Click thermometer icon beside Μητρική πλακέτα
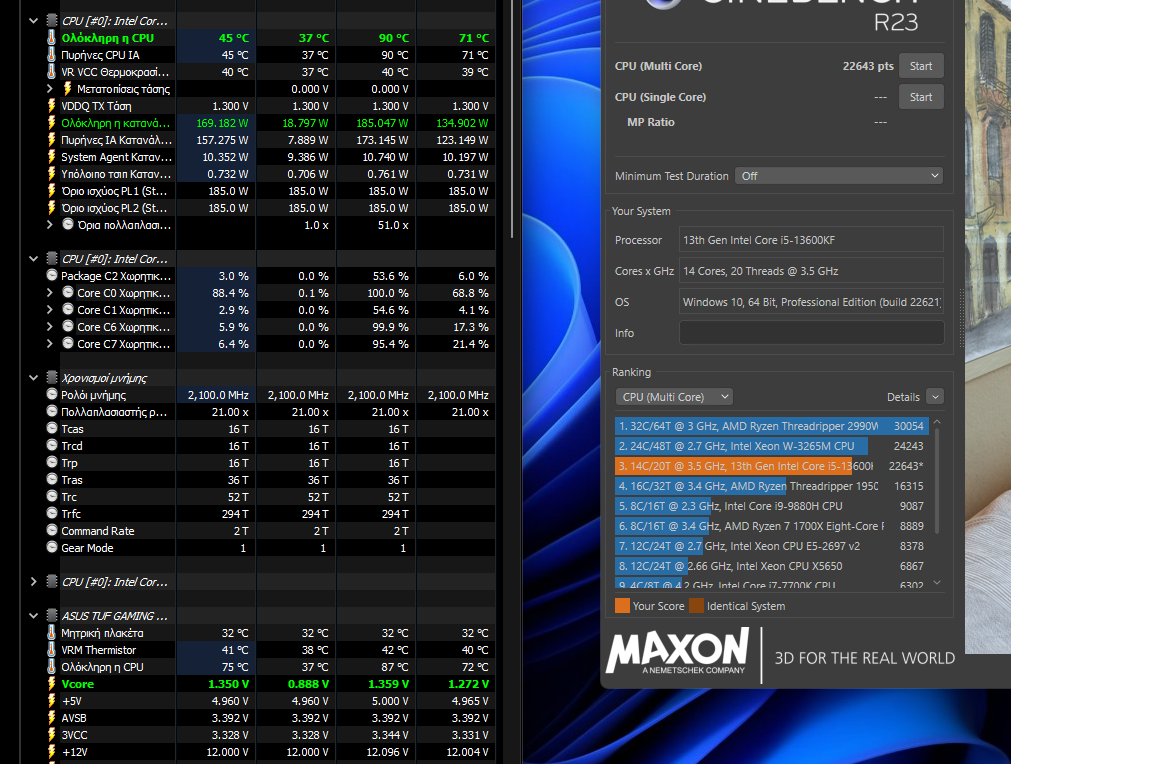The width and height of the screenshot is (1152, 764). click(51, 633)
